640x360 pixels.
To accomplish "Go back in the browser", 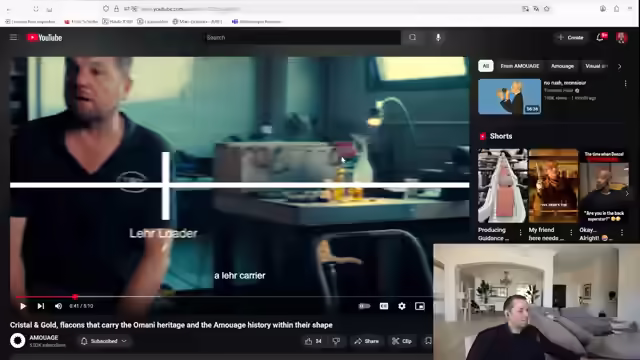I will coord(9,9).
